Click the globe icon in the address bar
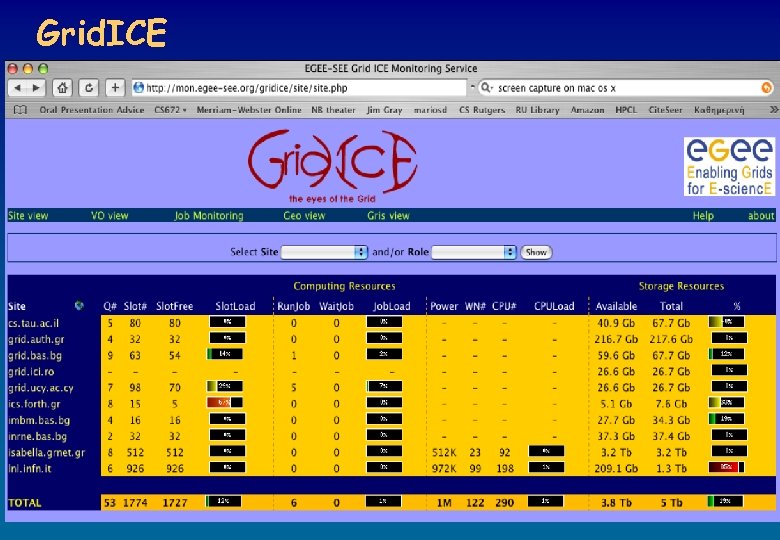 (x=139, y=88)
